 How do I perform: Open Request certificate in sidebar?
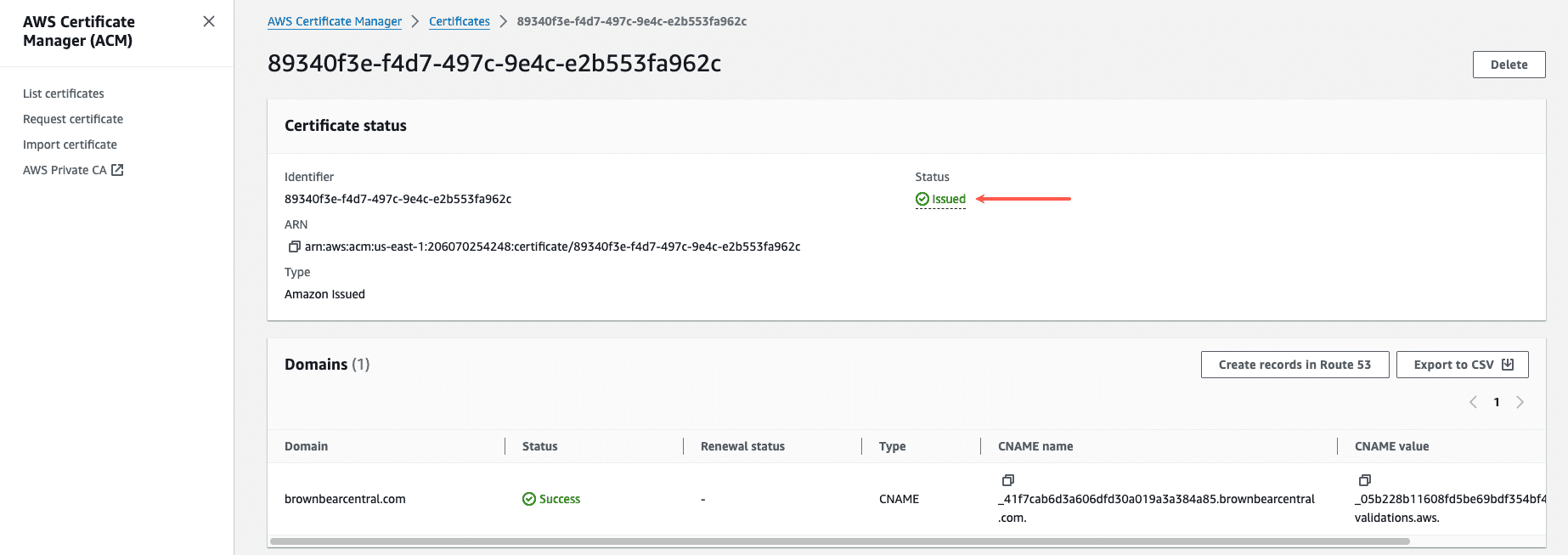73,119
